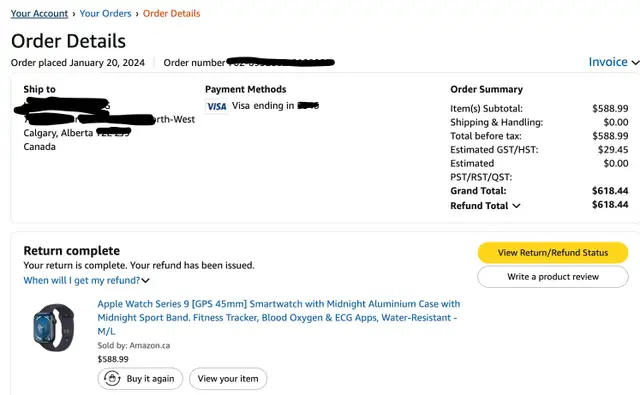This screenshot has width=640, height=395.
Task: Click the Order Details breadcrumb
Action: tap(171, 13)
